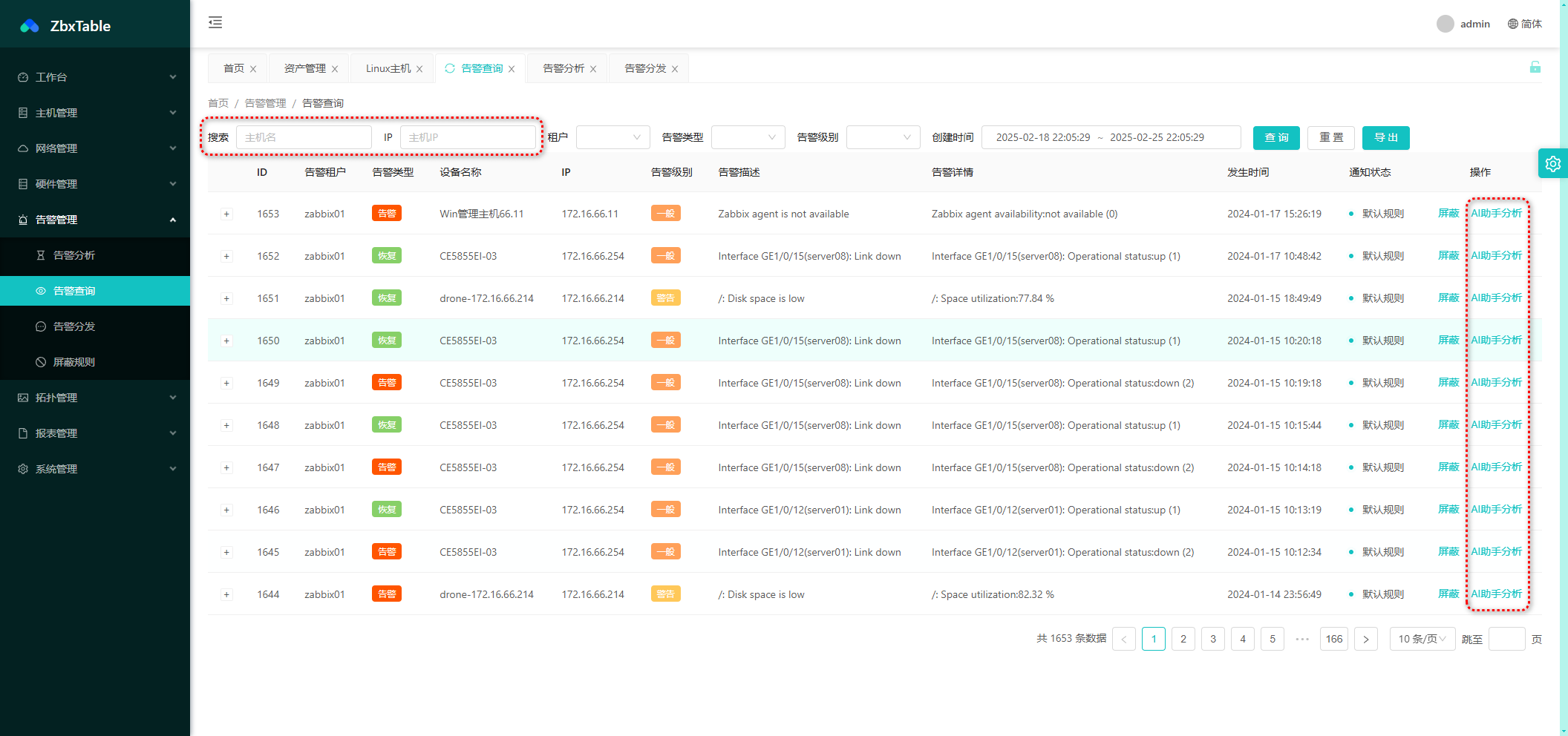Viewport: 1568px width, 736px height.
Task: Open 告警分发 in the sidebar submenu
Action: click(x=95, y=326)
